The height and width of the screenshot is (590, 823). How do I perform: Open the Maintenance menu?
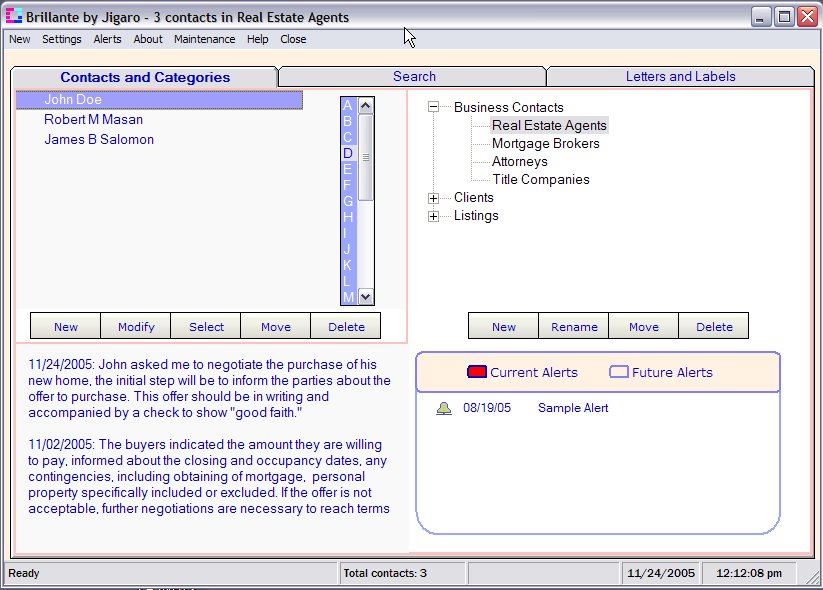click(204, 40)
